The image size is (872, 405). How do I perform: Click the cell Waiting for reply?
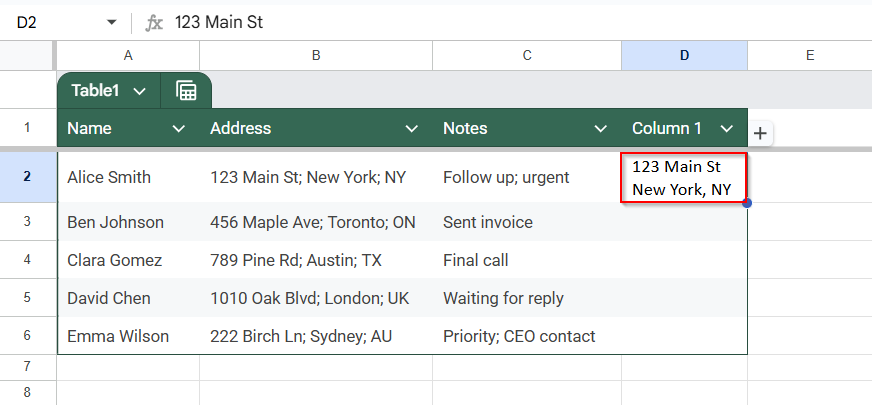point(527,298)
